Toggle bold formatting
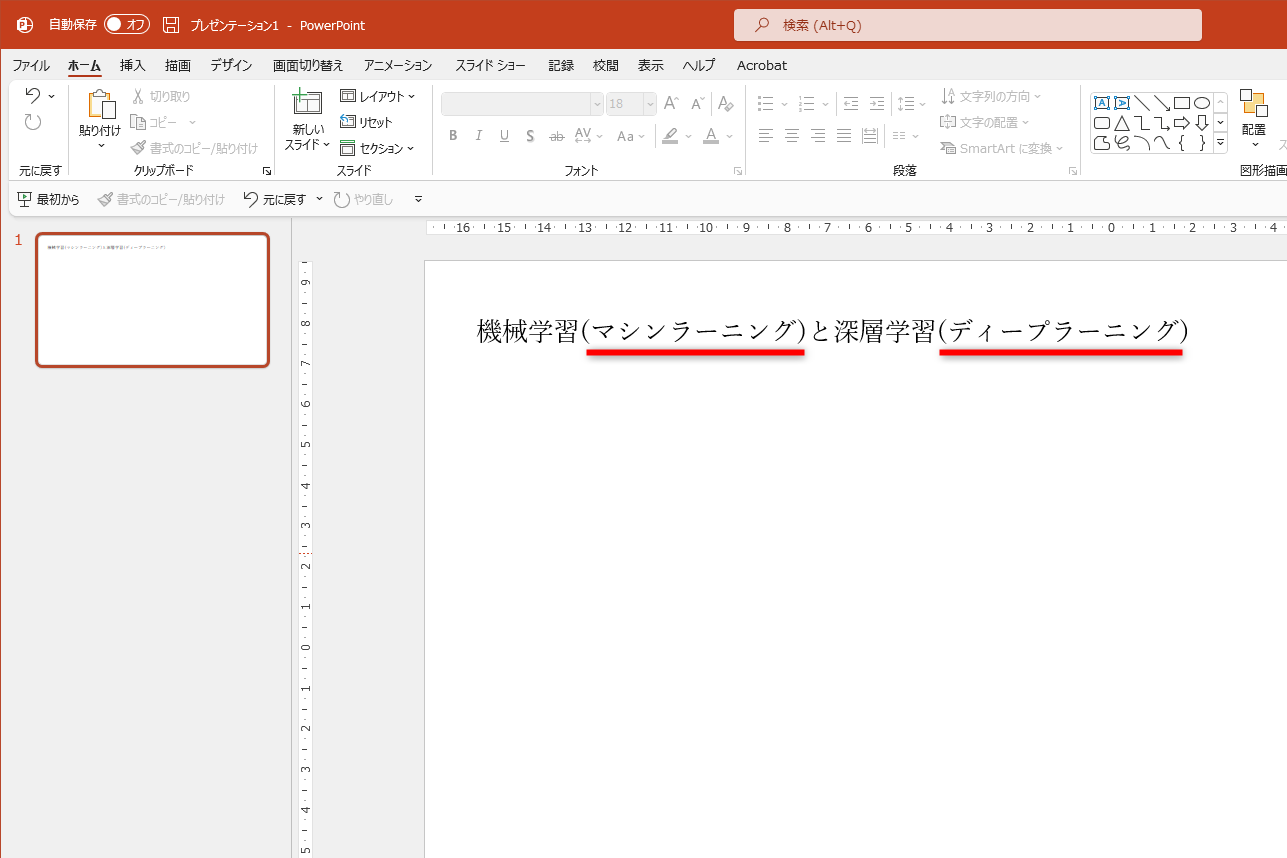 pyautogui.click(x=453, y=135)
